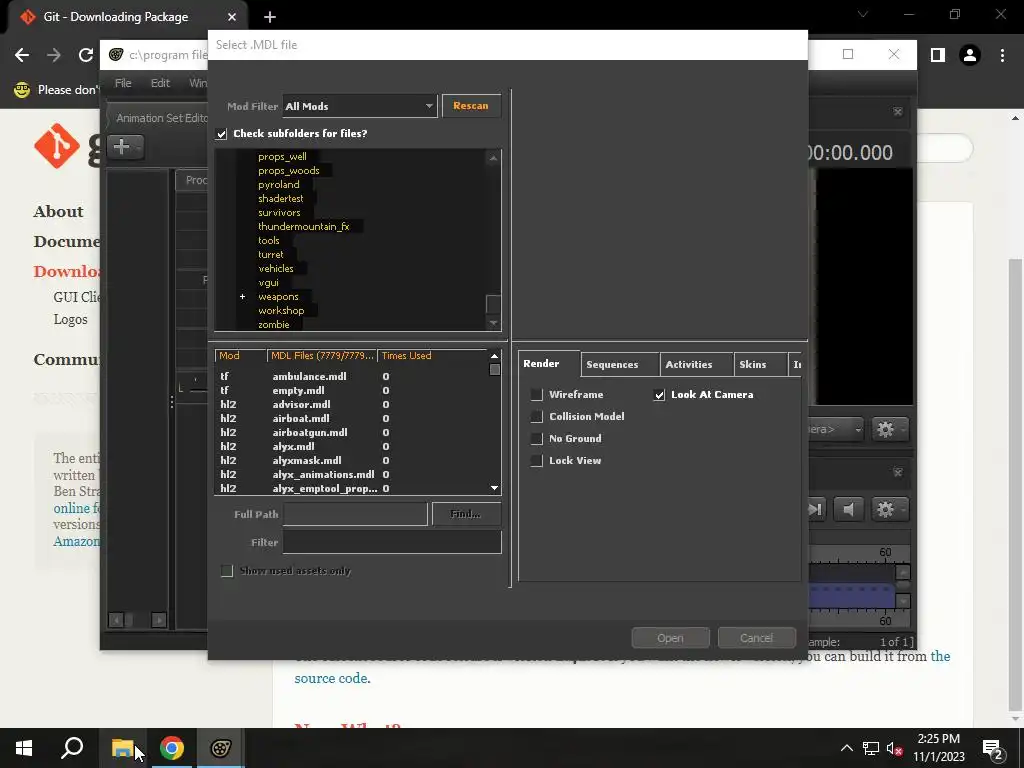Click the MDL list scrollbar thumb
This screenshot has height=768, width=1024.
(494, 370)
